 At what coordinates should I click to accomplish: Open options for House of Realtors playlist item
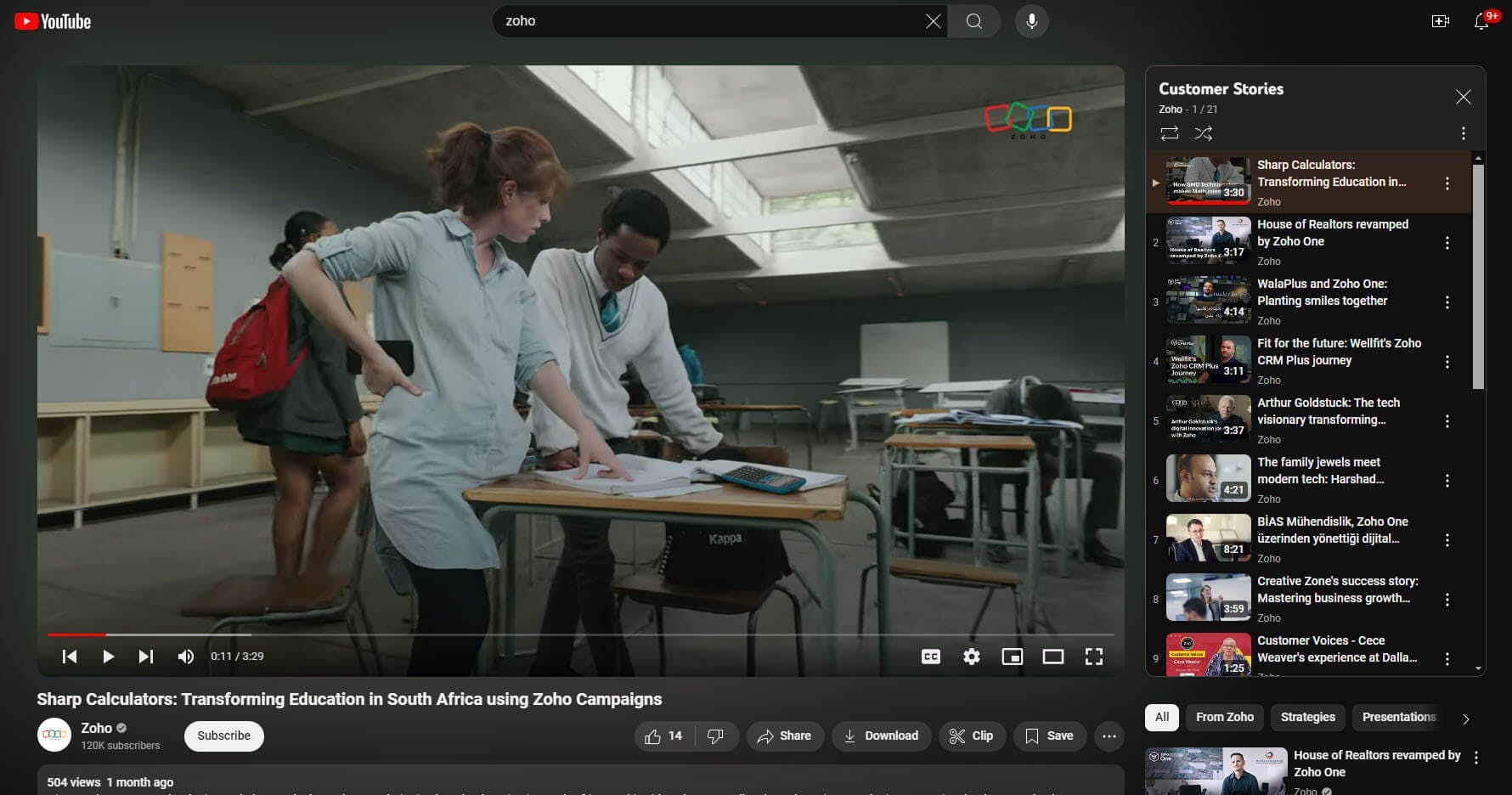click(x=1447, y=243)
